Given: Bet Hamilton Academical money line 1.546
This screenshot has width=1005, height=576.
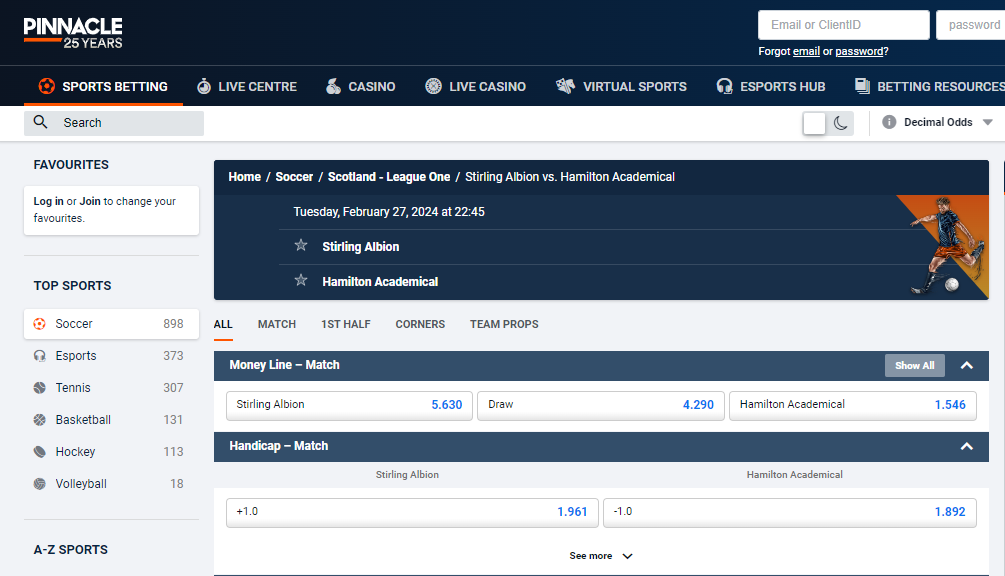Looking at the screenshot, I should [853, 405].
